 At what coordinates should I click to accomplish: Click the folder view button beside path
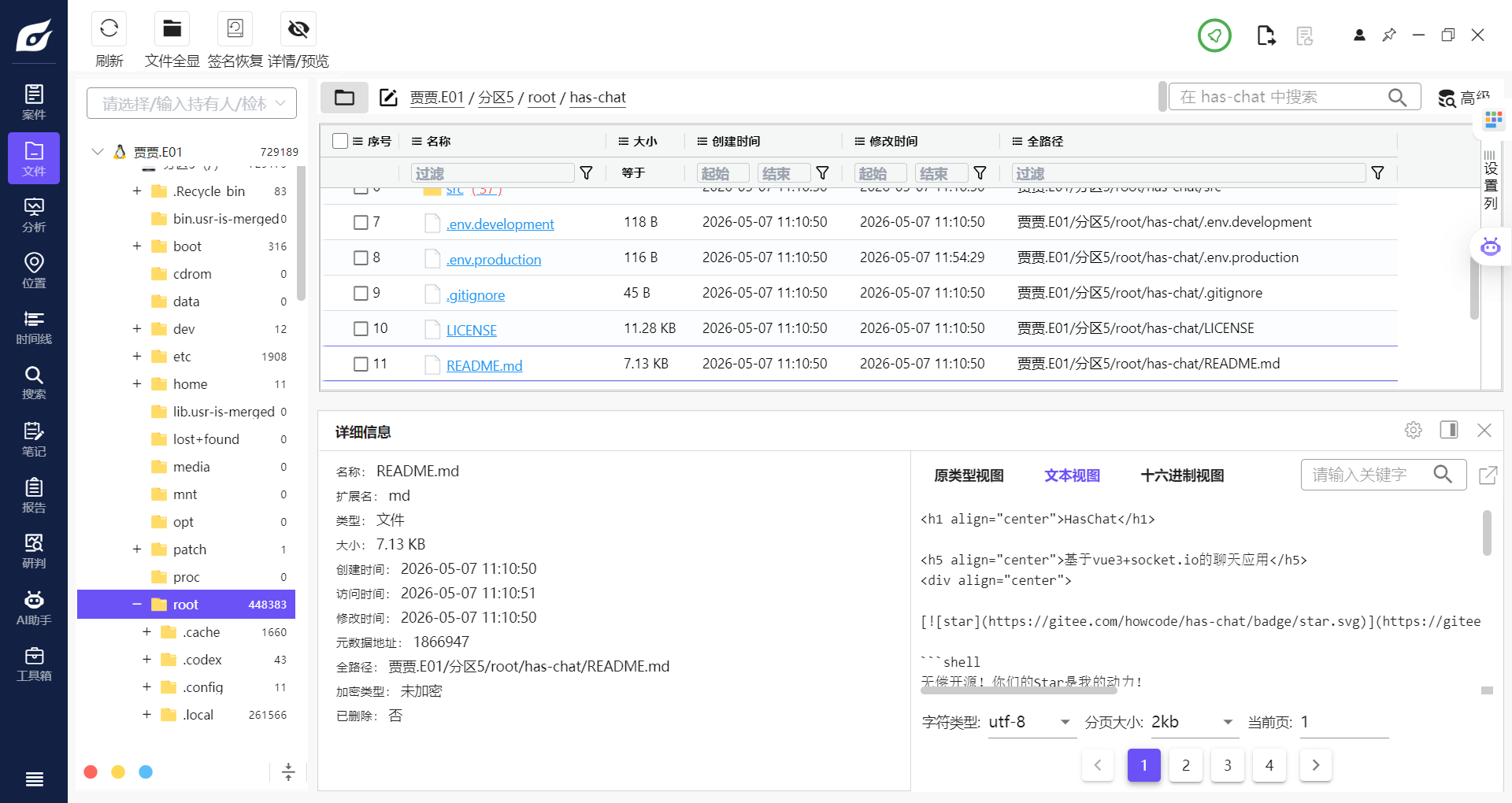(344, 98)
